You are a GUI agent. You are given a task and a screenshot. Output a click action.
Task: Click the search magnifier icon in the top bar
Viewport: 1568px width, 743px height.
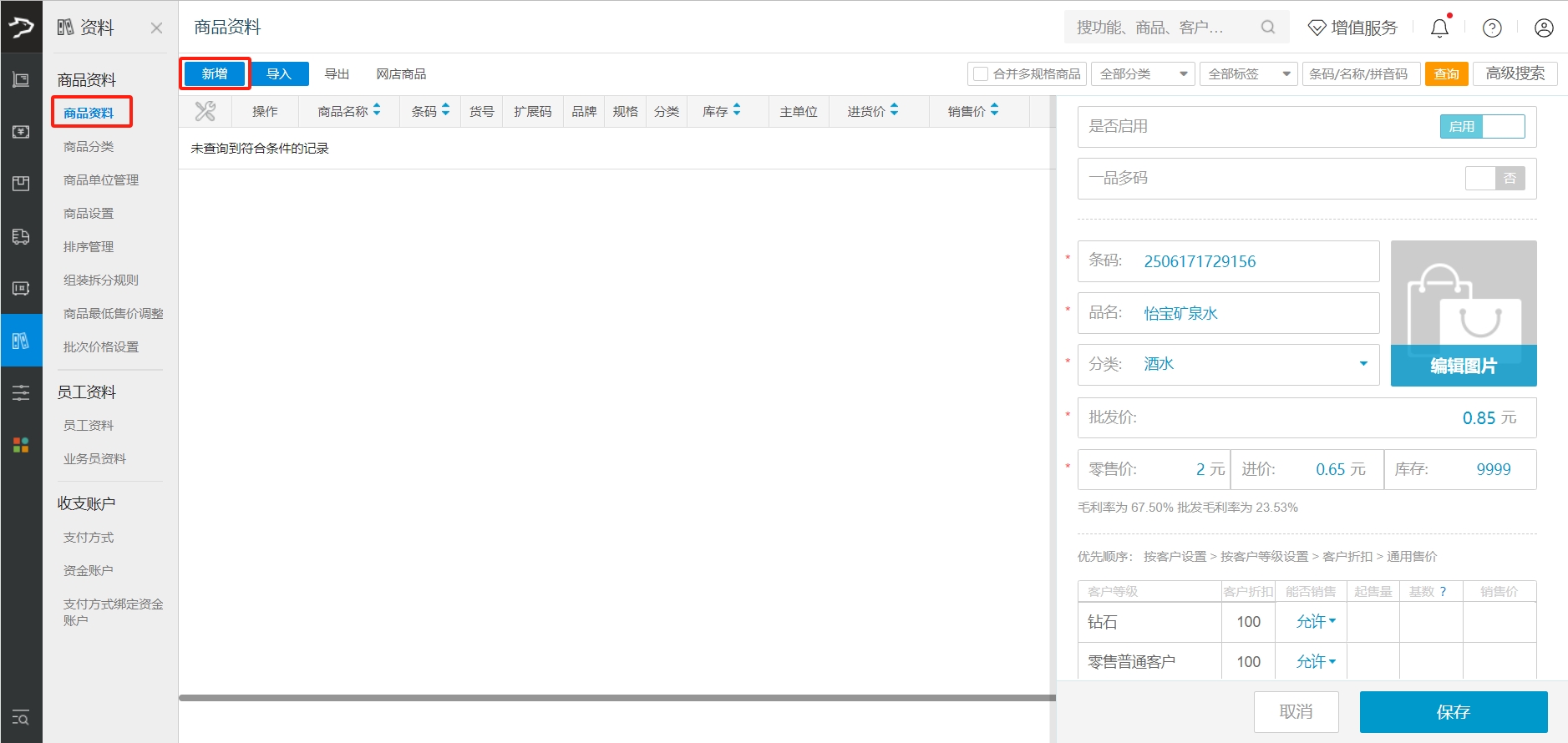pos(1268,28)
